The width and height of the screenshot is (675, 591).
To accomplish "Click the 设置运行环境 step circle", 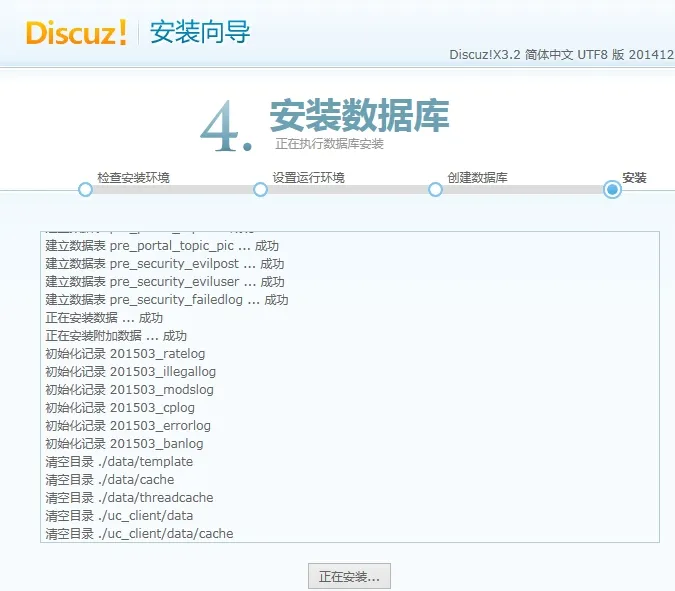I will tap(260, 189).
